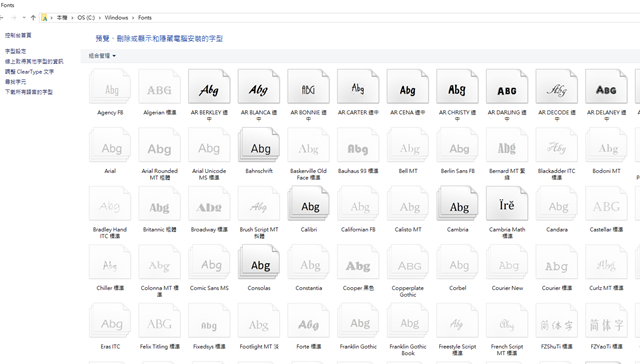The height and width of the screenshot is (364, 640).
Task: Open 調整 ClearType 文字 link
Action: pyautogui.click(x=29, y=71)
